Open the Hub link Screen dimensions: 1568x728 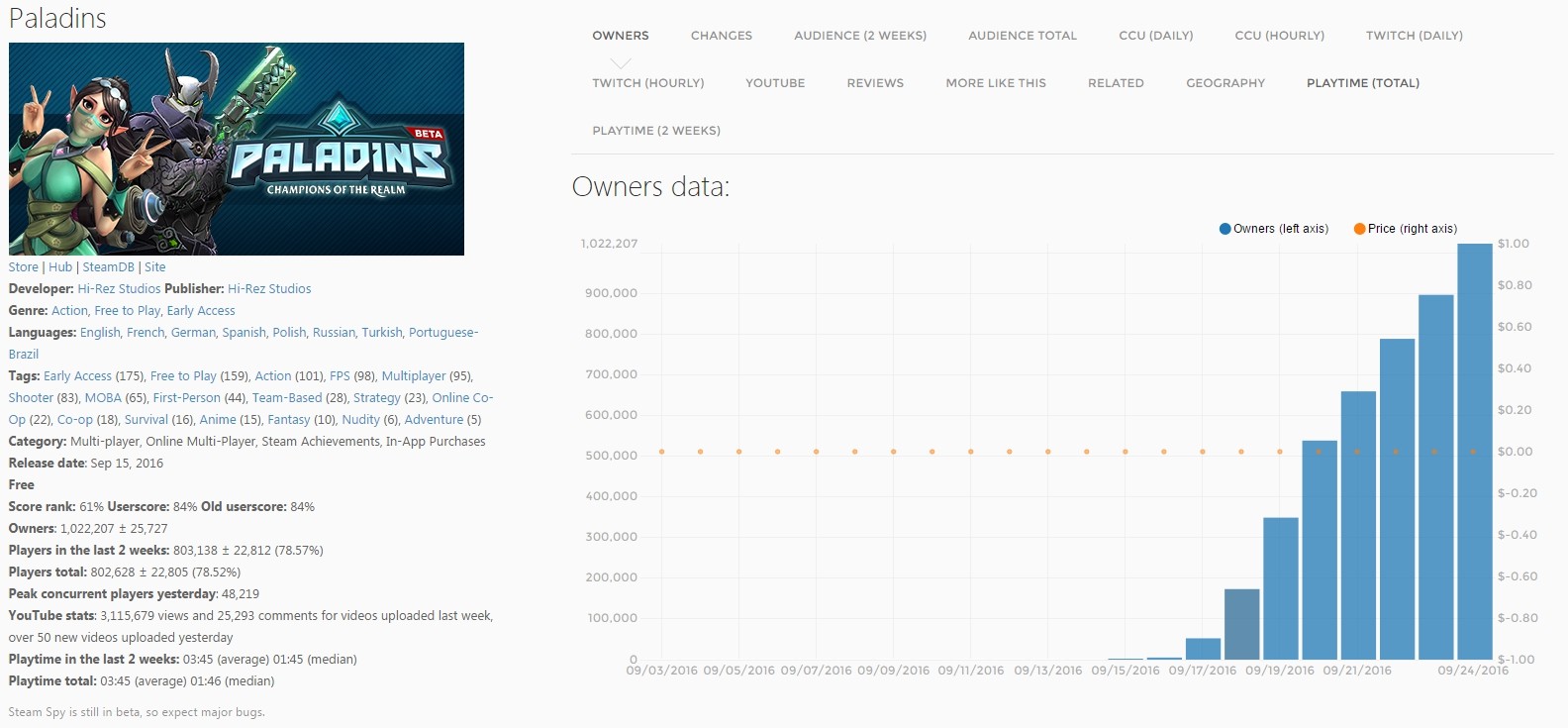click(x=60, y=267)
